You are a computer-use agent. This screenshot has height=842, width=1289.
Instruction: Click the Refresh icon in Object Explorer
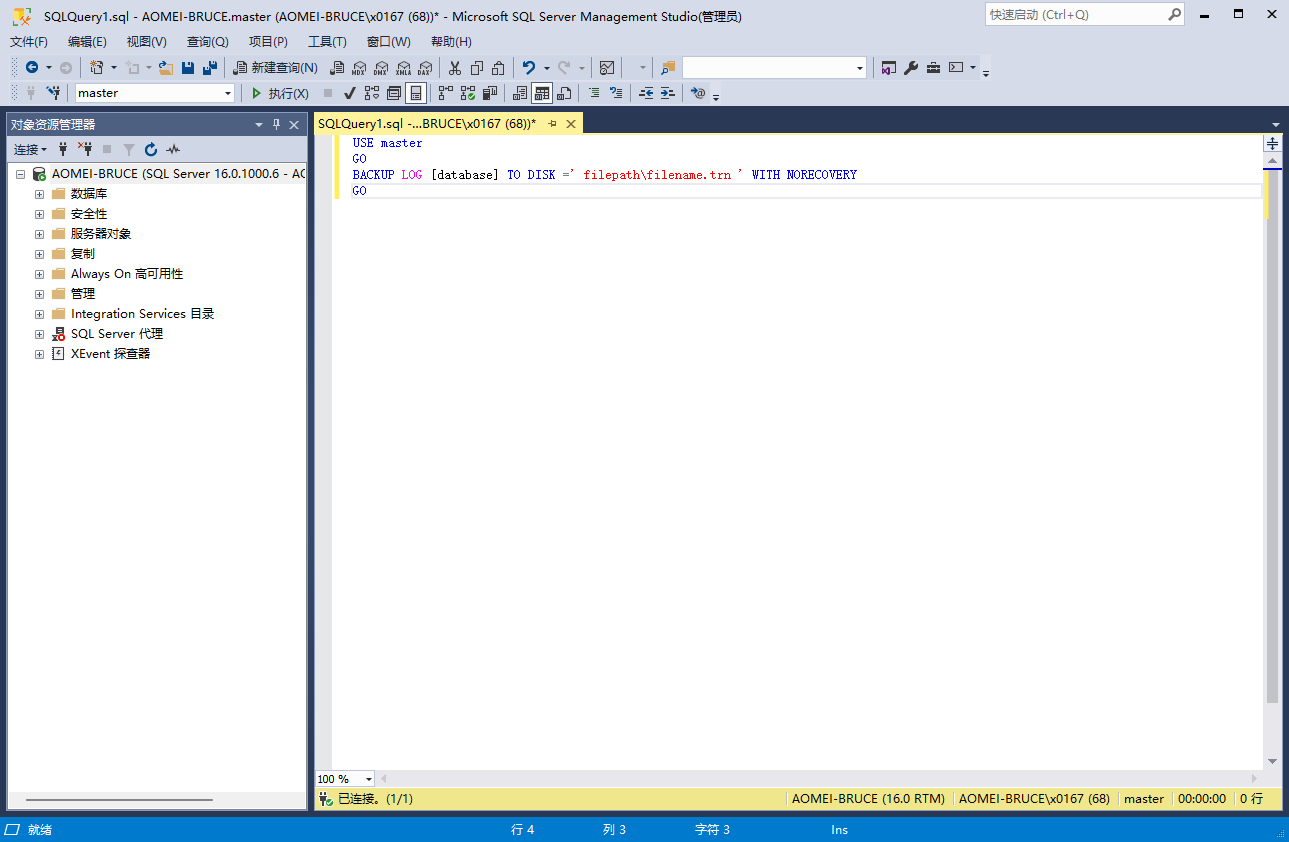coord(151,149)
